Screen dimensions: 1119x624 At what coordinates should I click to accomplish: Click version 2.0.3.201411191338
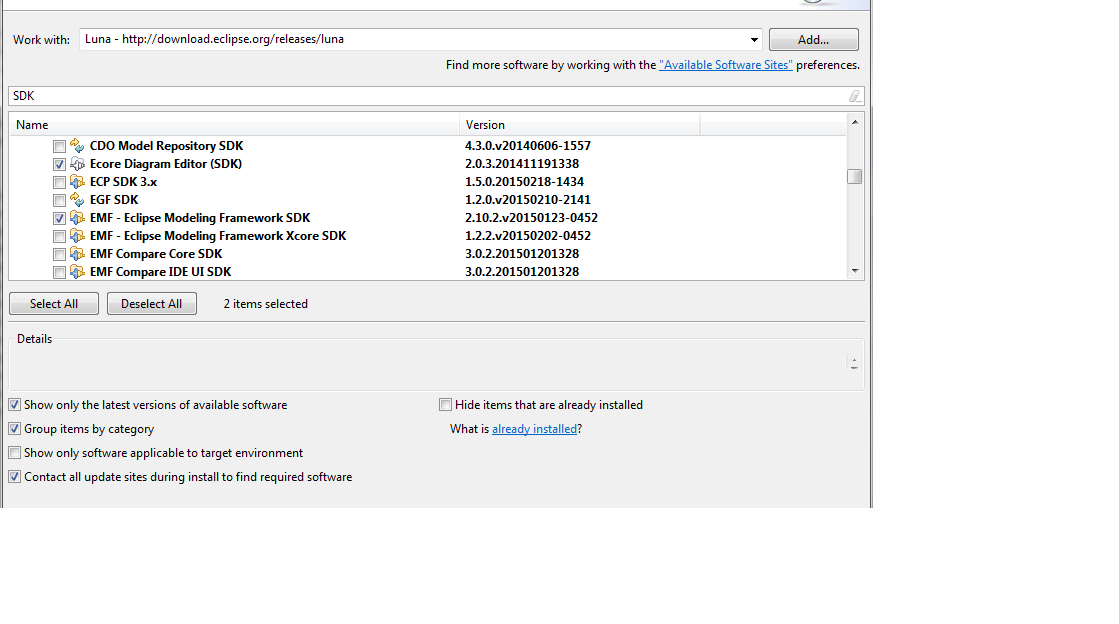click(522, 163)
